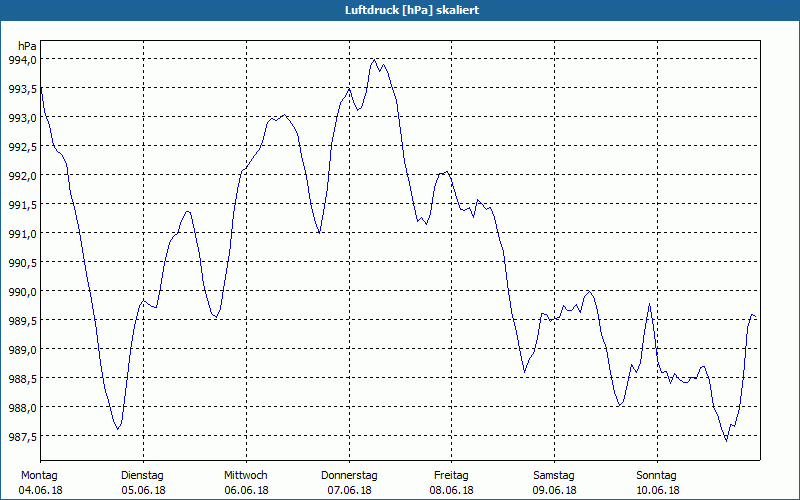Click the 08.06.18 date label
Image resolution: width=800 pixels, height=500 pixels.
pyautogui.click(x=452, y=490)
